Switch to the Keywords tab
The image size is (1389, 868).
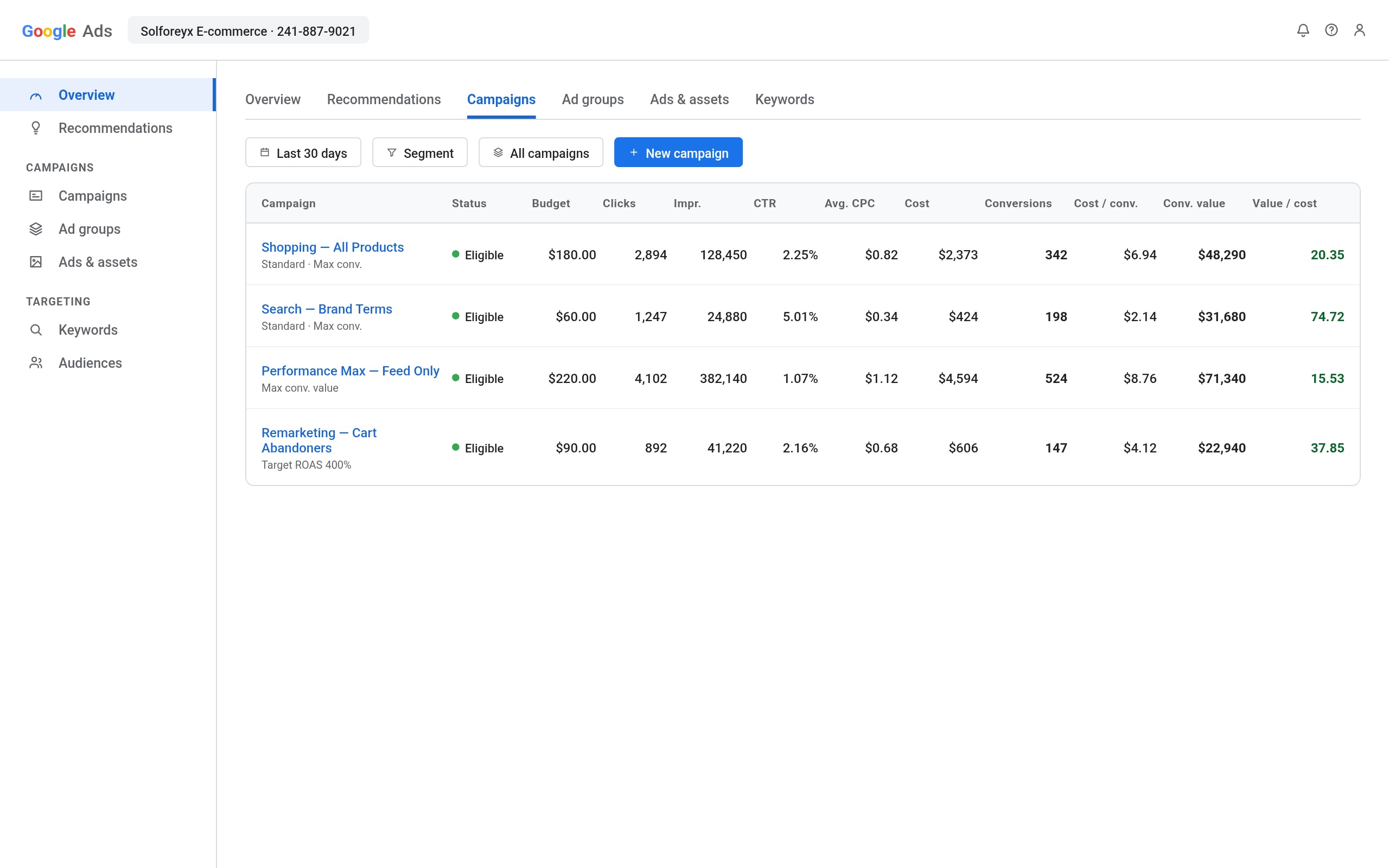[x=785, y=100]
